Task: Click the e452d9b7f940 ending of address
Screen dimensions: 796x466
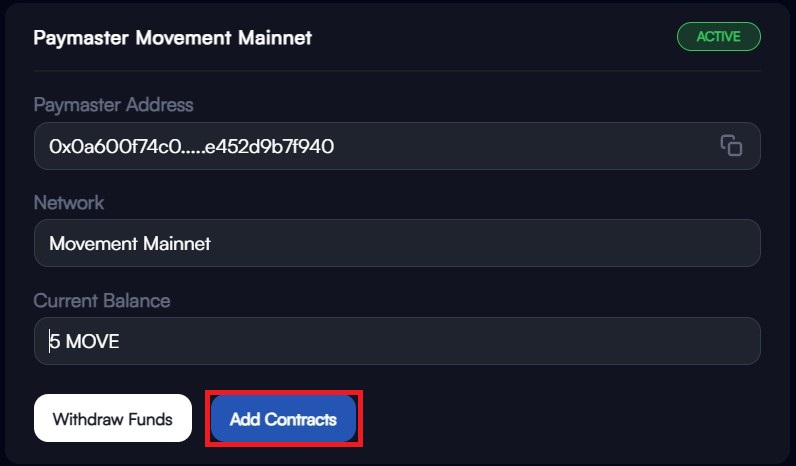Action: tap(269, 146)
